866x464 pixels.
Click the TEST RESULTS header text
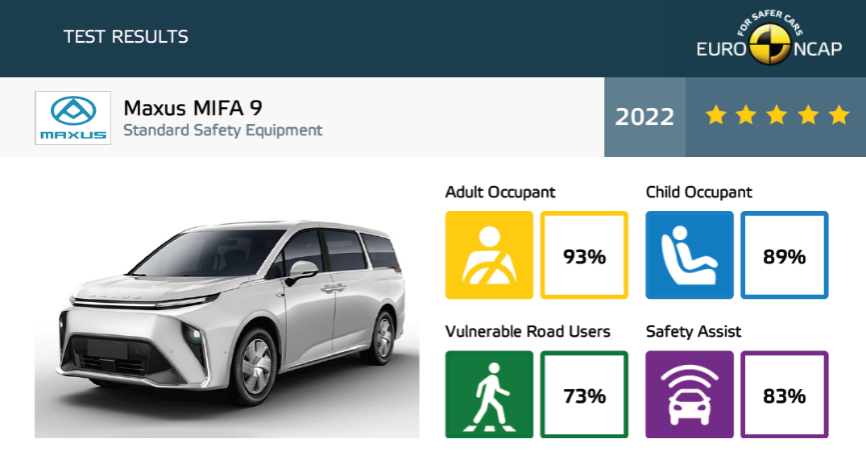click(126, 38)
